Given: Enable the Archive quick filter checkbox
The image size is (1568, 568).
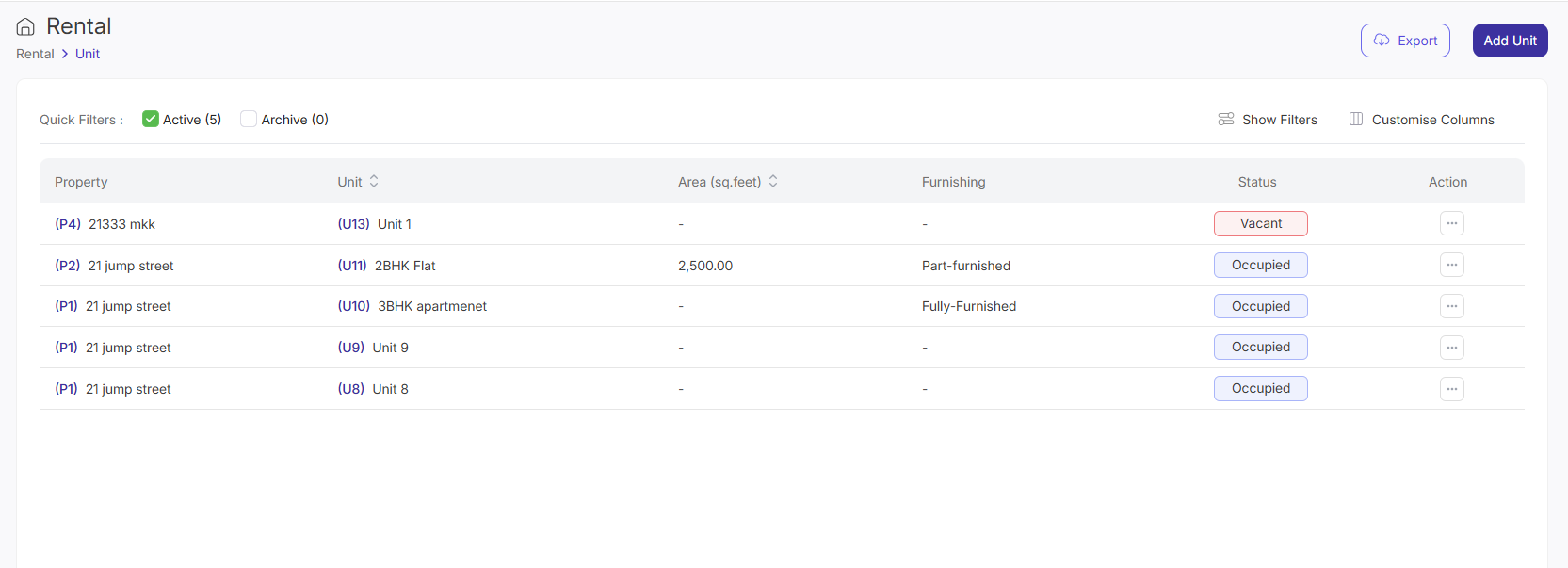Looking at the screenshot, I should pos(249,119).
